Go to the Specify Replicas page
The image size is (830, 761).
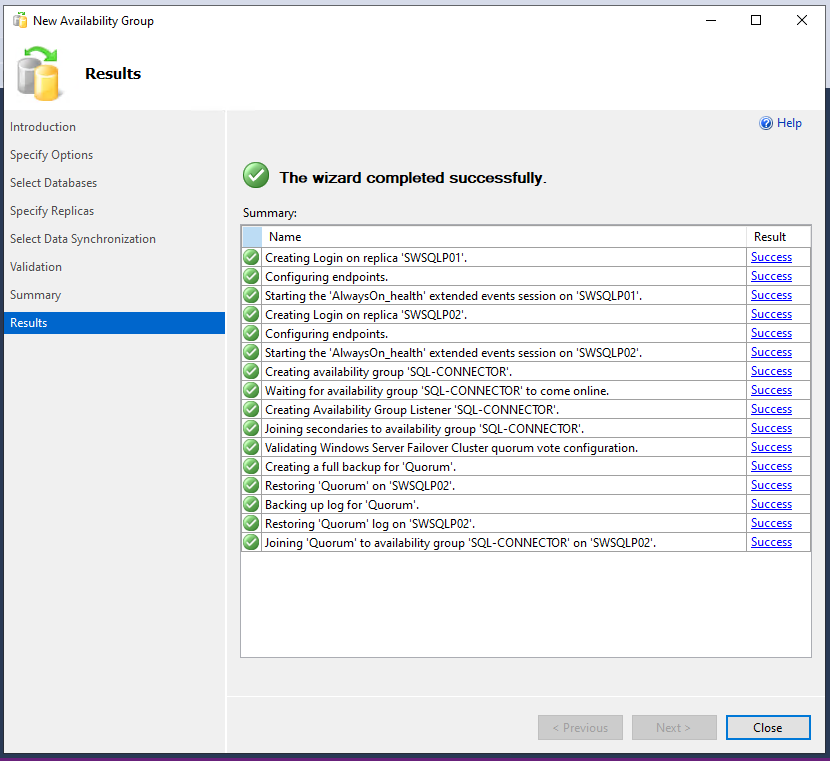52,211
